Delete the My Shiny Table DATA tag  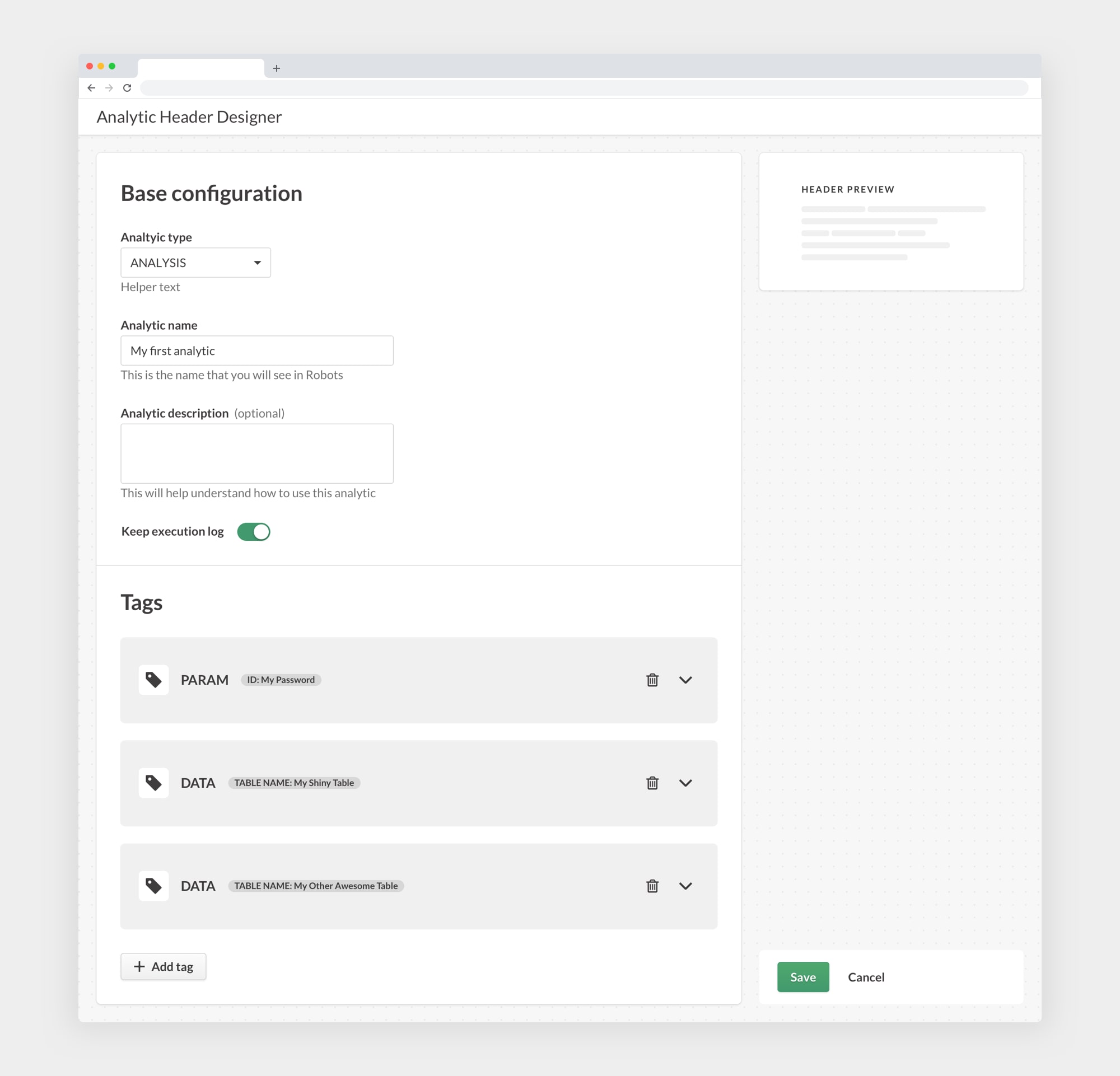coord(652,783)
